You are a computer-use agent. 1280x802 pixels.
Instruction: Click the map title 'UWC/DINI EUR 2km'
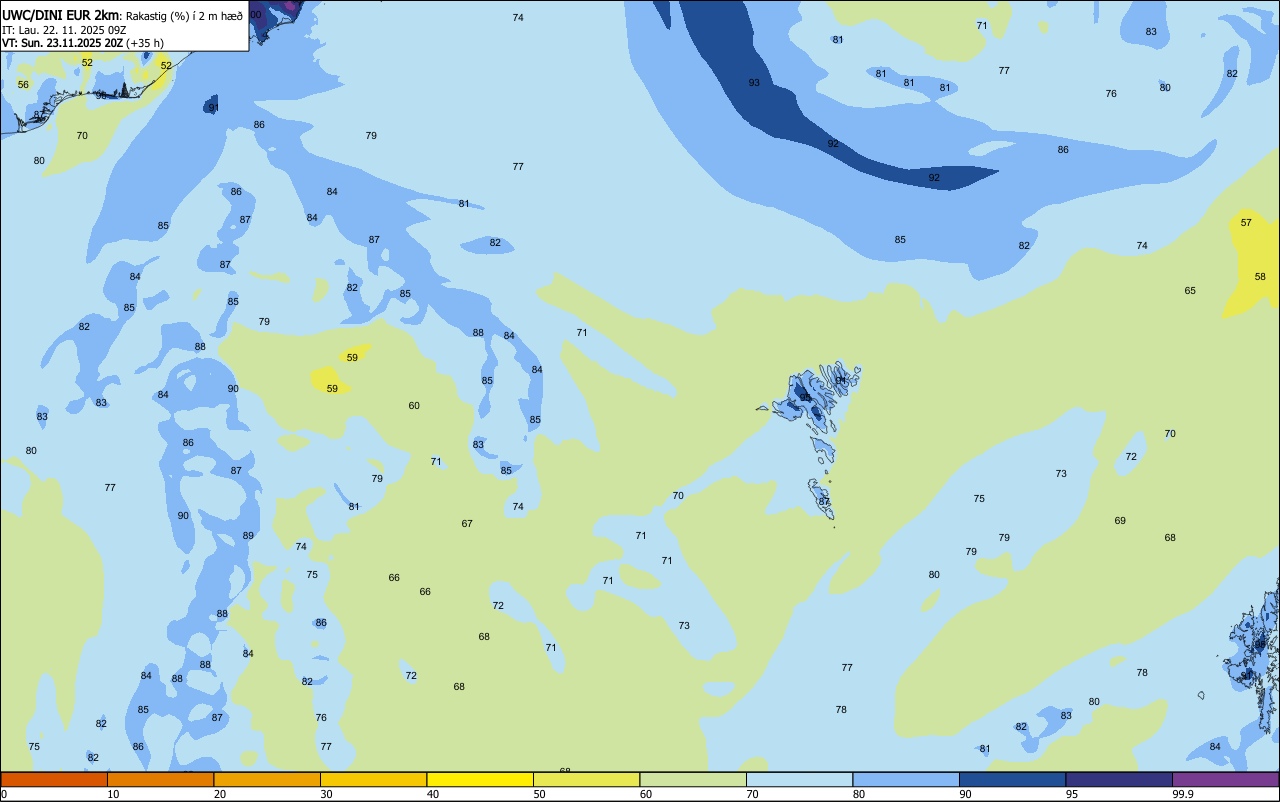61,14
